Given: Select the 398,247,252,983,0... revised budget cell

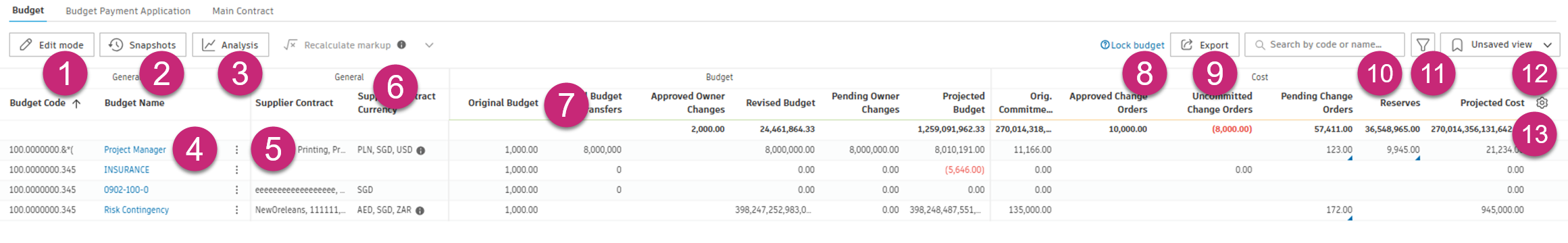Looking at the screenshot, I should pos(773,211).
